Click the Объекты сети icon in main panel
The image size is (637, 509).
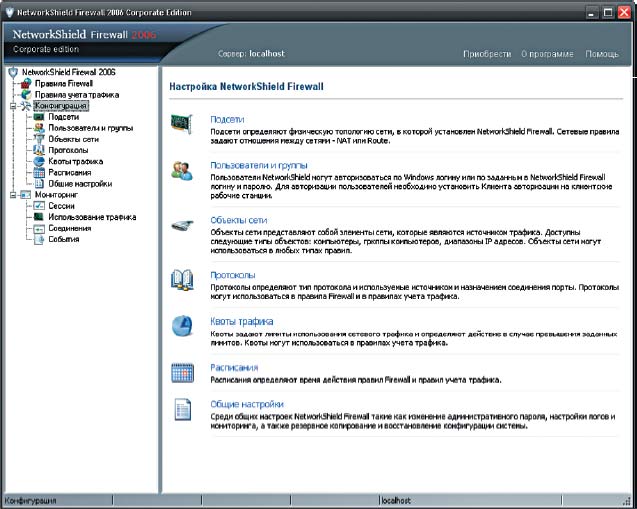pyautogui.click(x=182, y=225)
